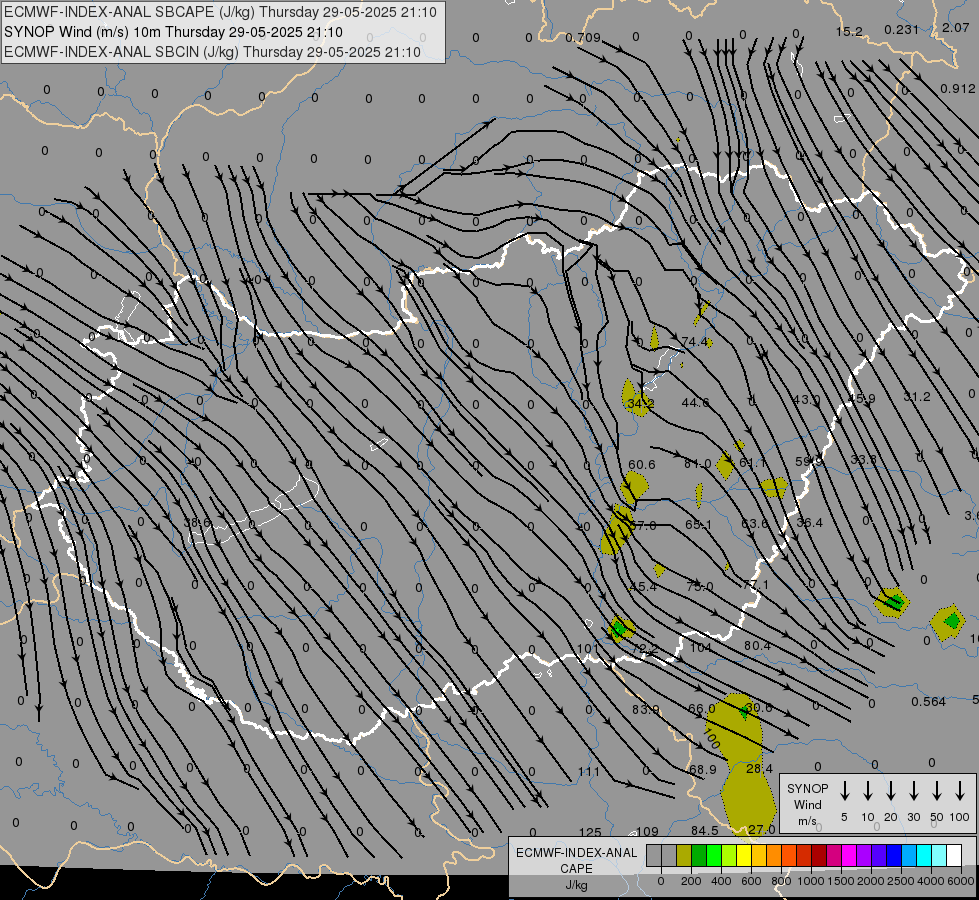This screenshot has height=900, width=979.
Task: Click the SYNOP Wind 10m title line
Action: tap(174, 32)
